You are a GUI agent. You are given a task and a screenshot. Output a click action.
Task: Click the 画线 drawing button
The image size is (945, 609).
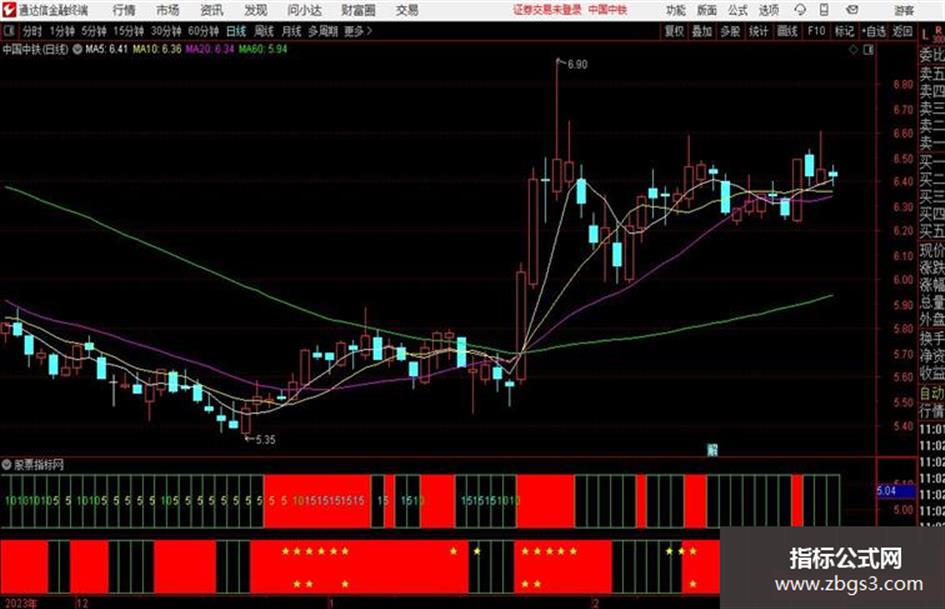(787, 31)
